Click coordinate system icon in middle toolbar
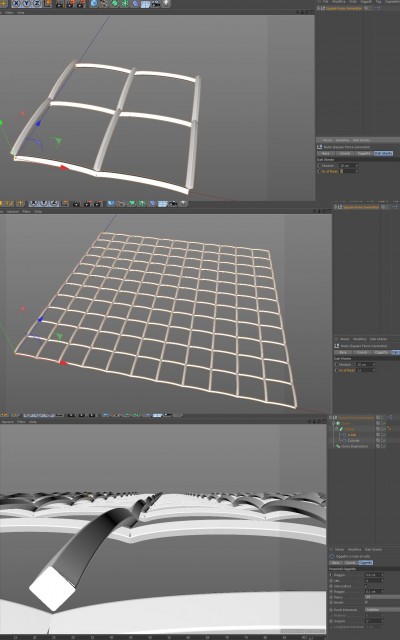The width and height of the screenshot is (400, 640). 64,203
